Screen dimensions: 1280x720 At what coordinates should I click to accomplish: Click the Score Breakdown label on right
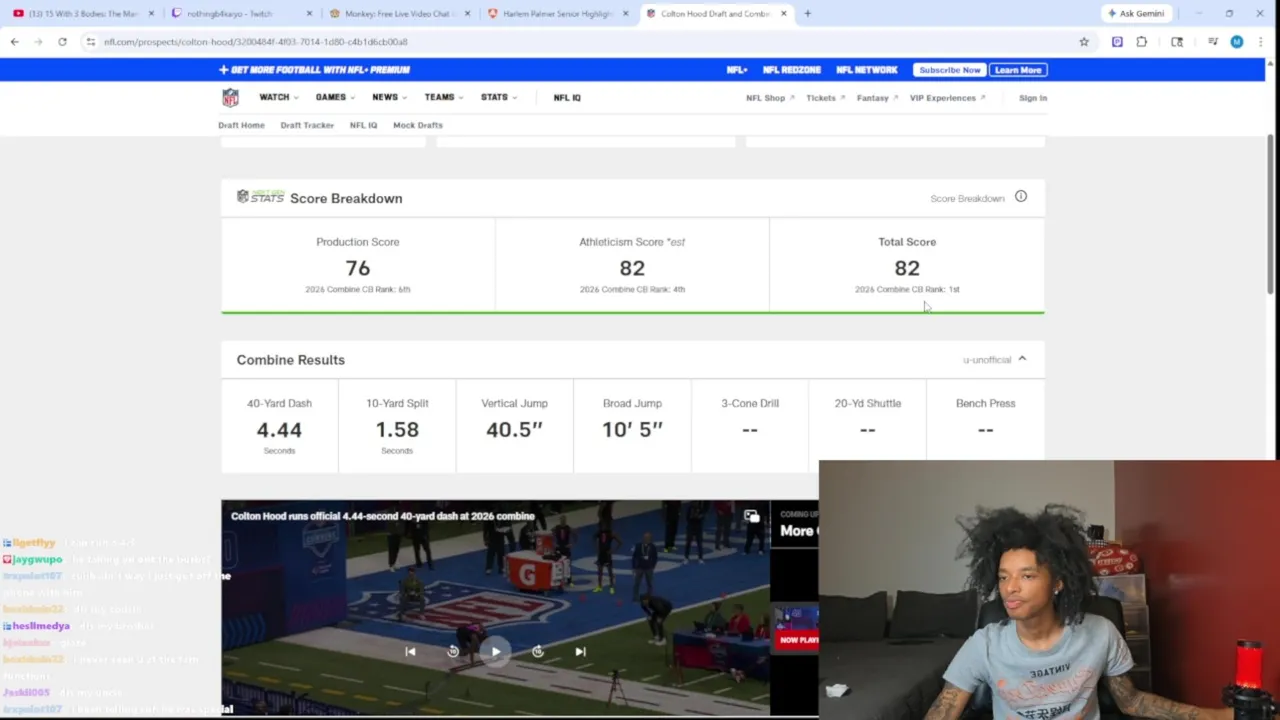(967, 198)
